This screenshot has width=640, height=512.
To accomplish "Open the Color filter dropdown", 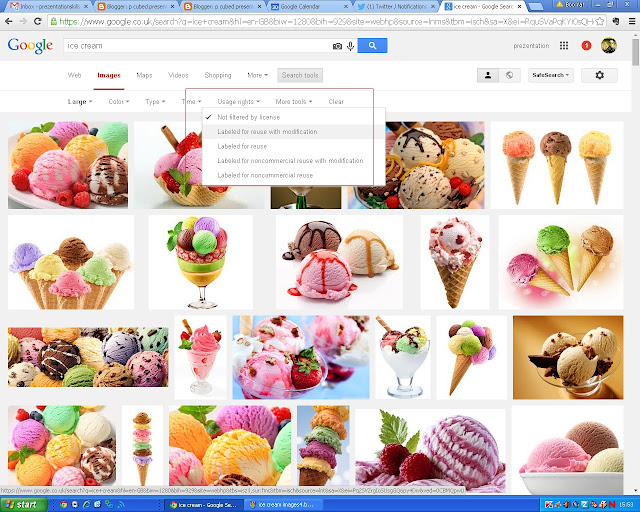I will click(x=119, y=101).
